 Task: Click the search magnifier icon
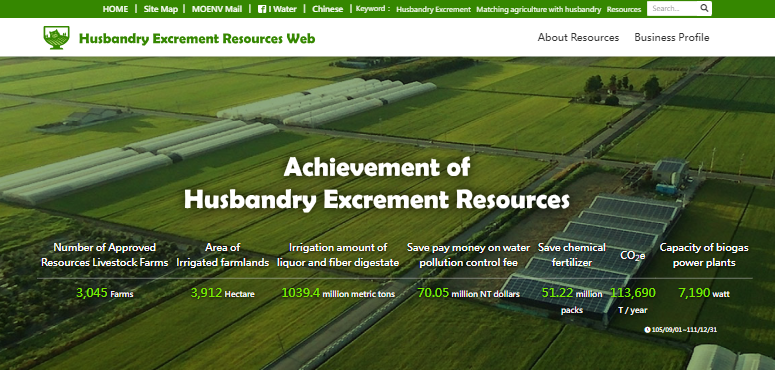[704, 8]
